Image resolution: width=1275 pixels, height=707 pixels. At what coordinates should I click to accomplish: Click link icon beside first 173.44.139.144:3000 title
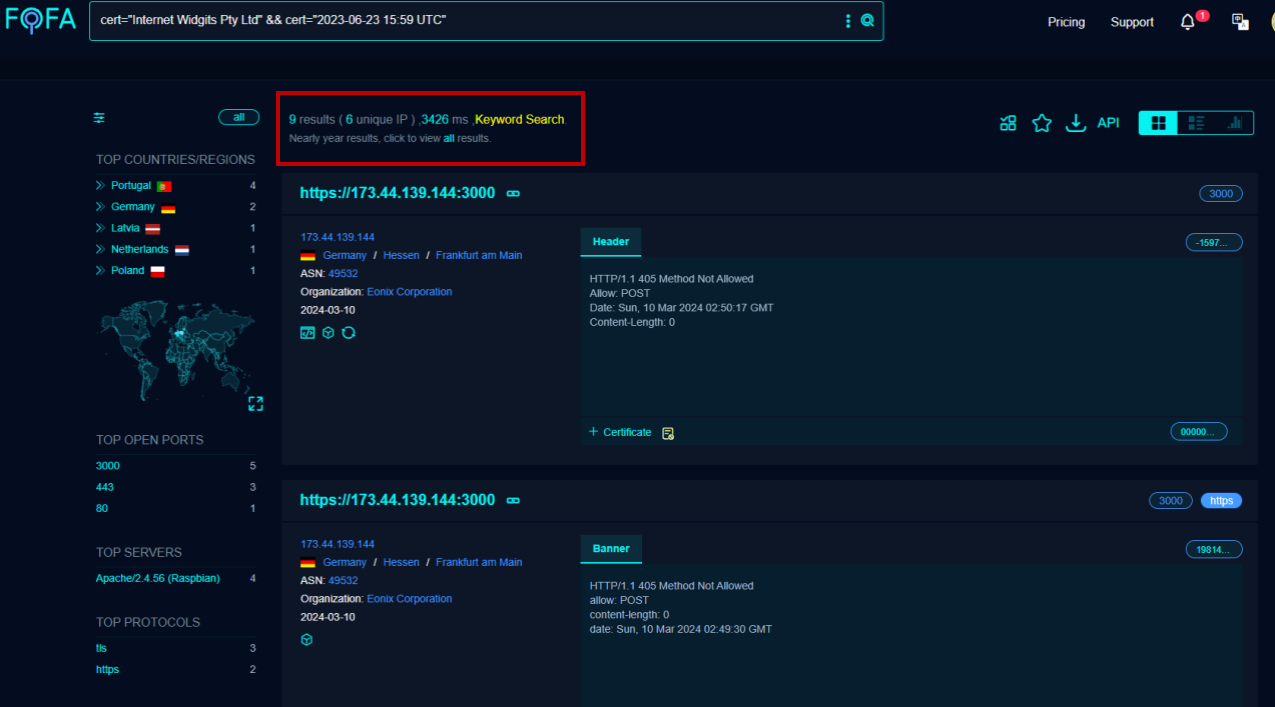tap(513, 193)
